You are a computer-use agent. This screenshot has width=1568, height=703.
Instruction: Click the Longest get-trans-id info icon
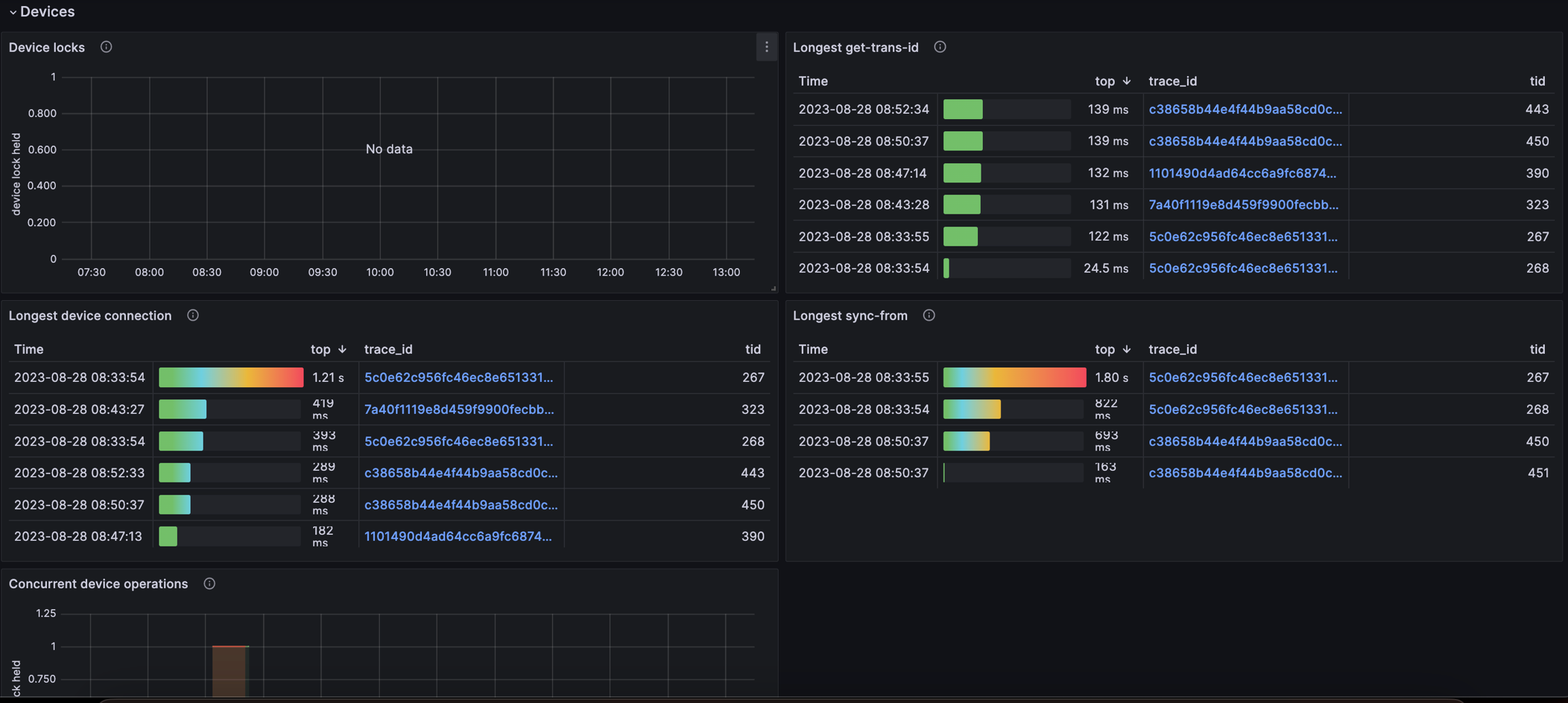click(940, 47)
